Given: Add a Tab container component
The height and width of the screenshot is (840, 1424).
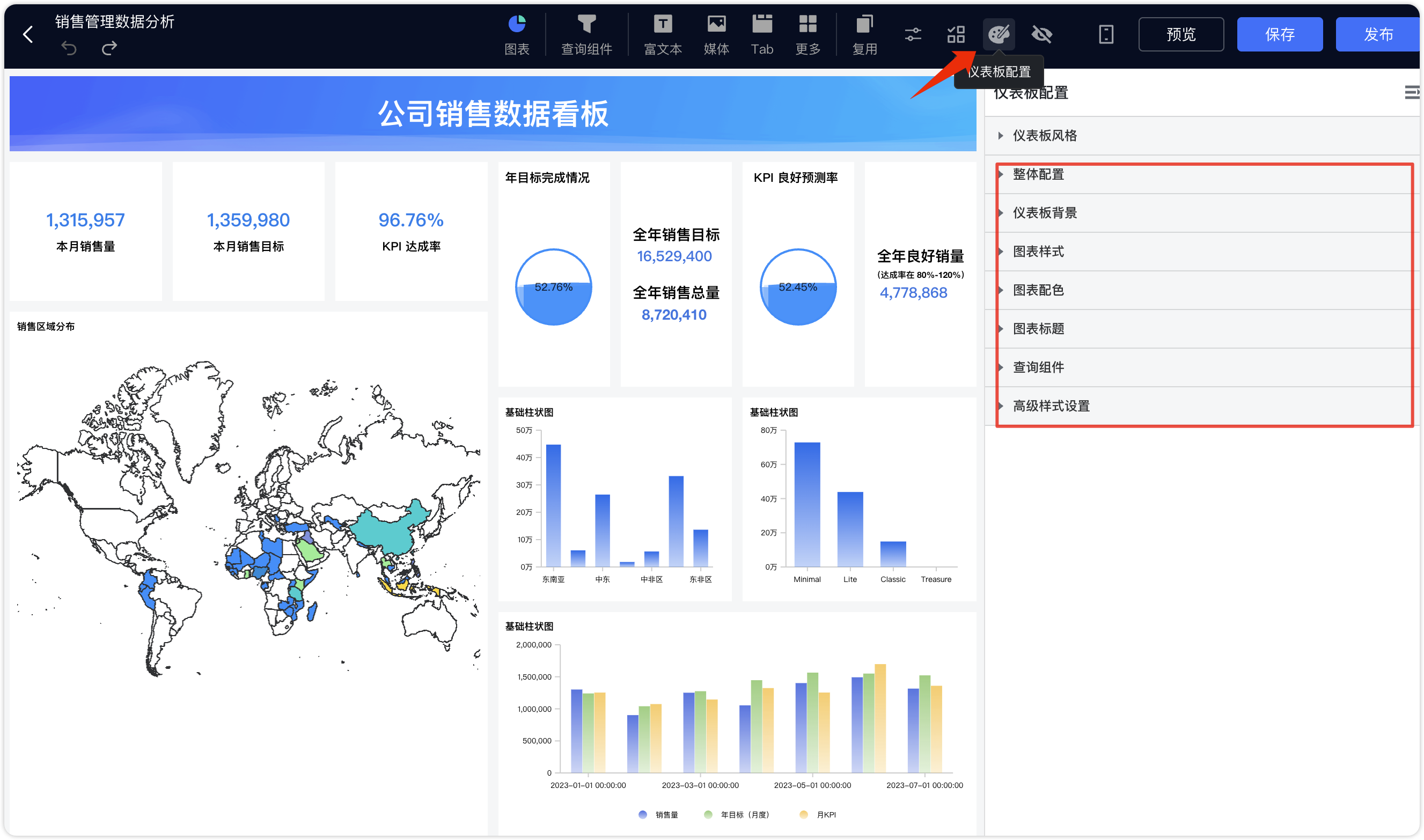Looking at the screenshot, I should (x=762, y=34).
